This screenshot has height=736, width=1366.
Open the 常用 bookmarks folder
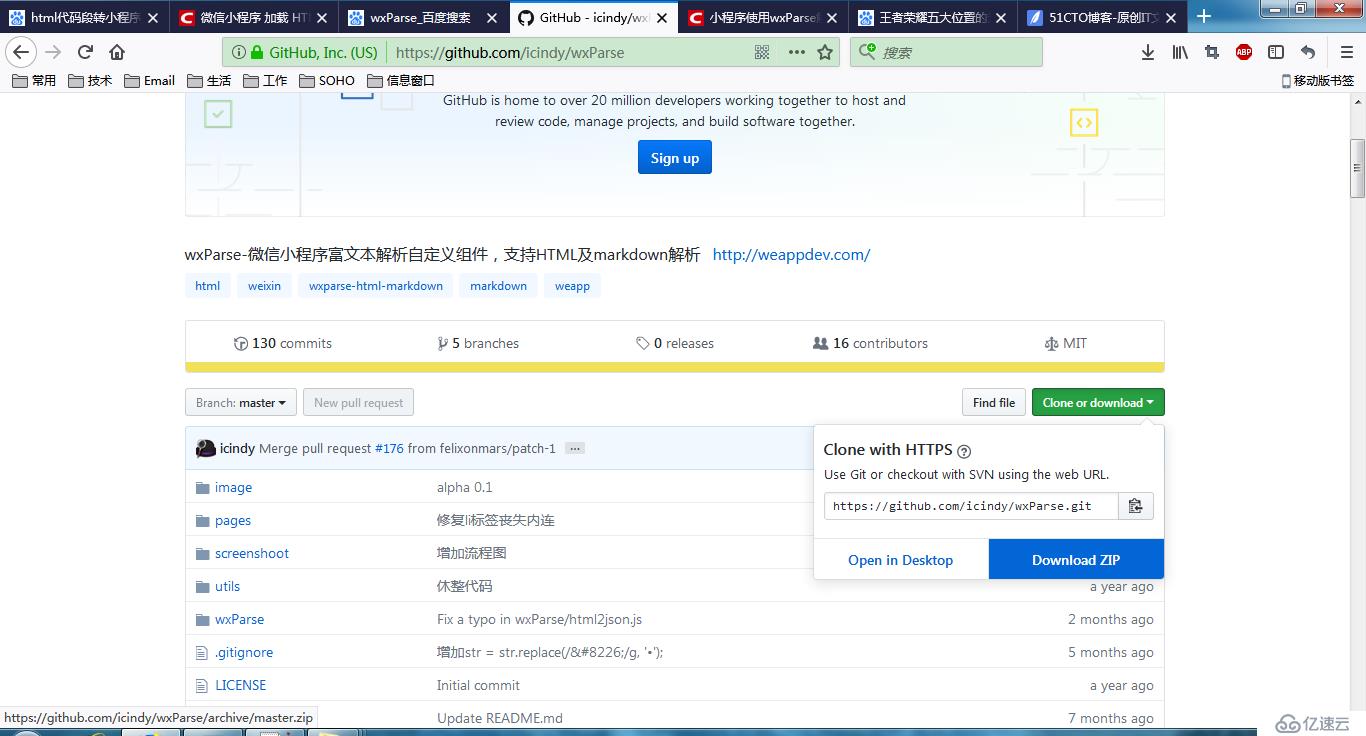tap(34, 81)
